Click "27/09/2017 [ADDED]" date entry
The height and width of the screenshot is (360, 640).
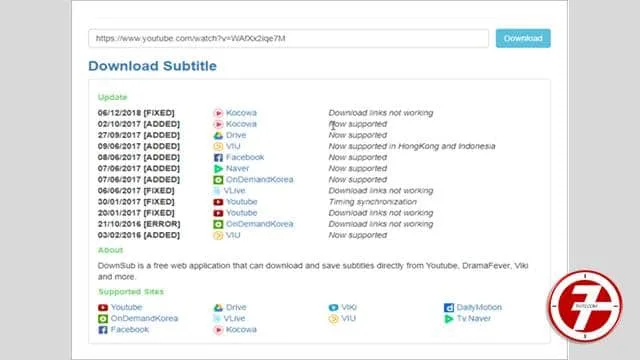click(x=139, y=135)
